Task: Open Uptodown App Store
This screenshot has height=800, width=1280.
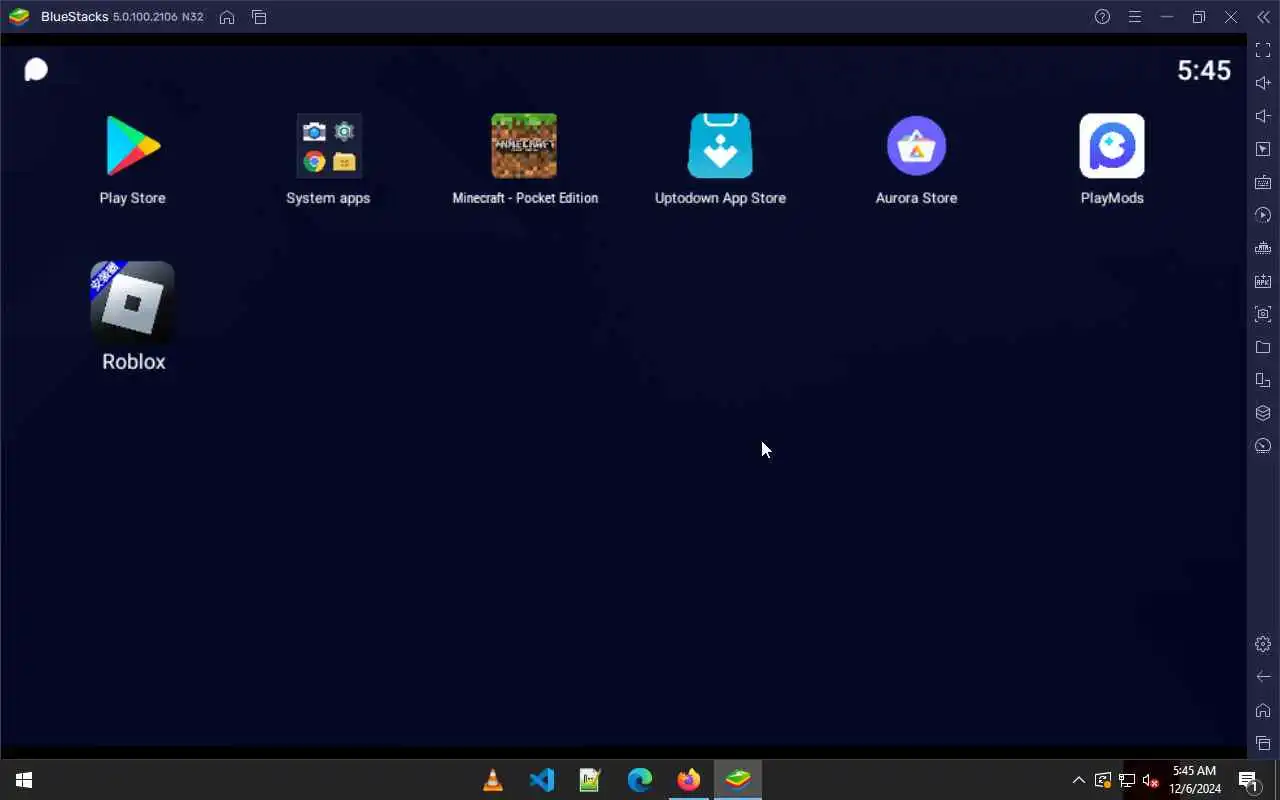Action: [x=720, y=146]
